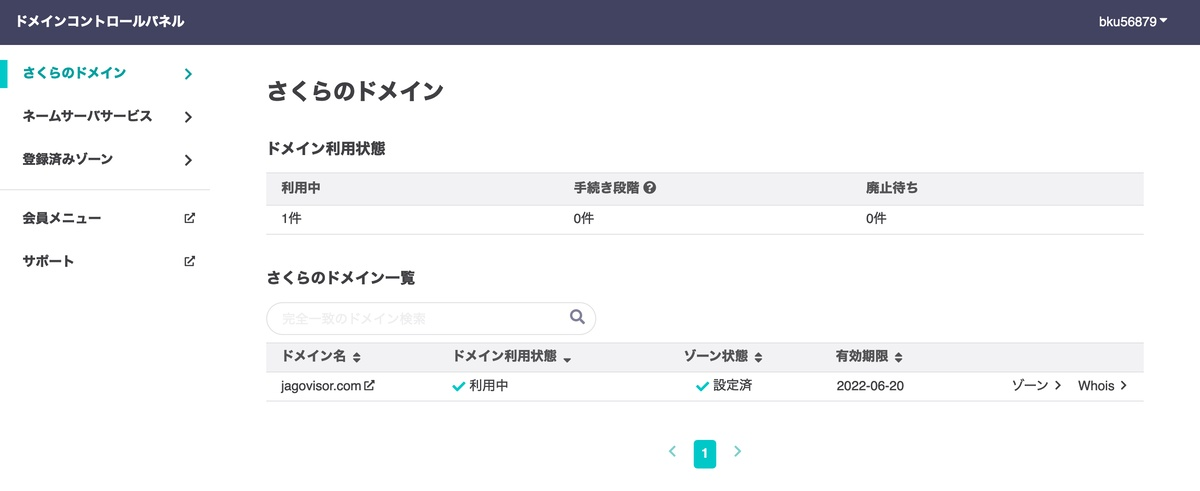
Task: Click the chevron next to ネームサーバサービス
Action: click(x=188, y=117)
